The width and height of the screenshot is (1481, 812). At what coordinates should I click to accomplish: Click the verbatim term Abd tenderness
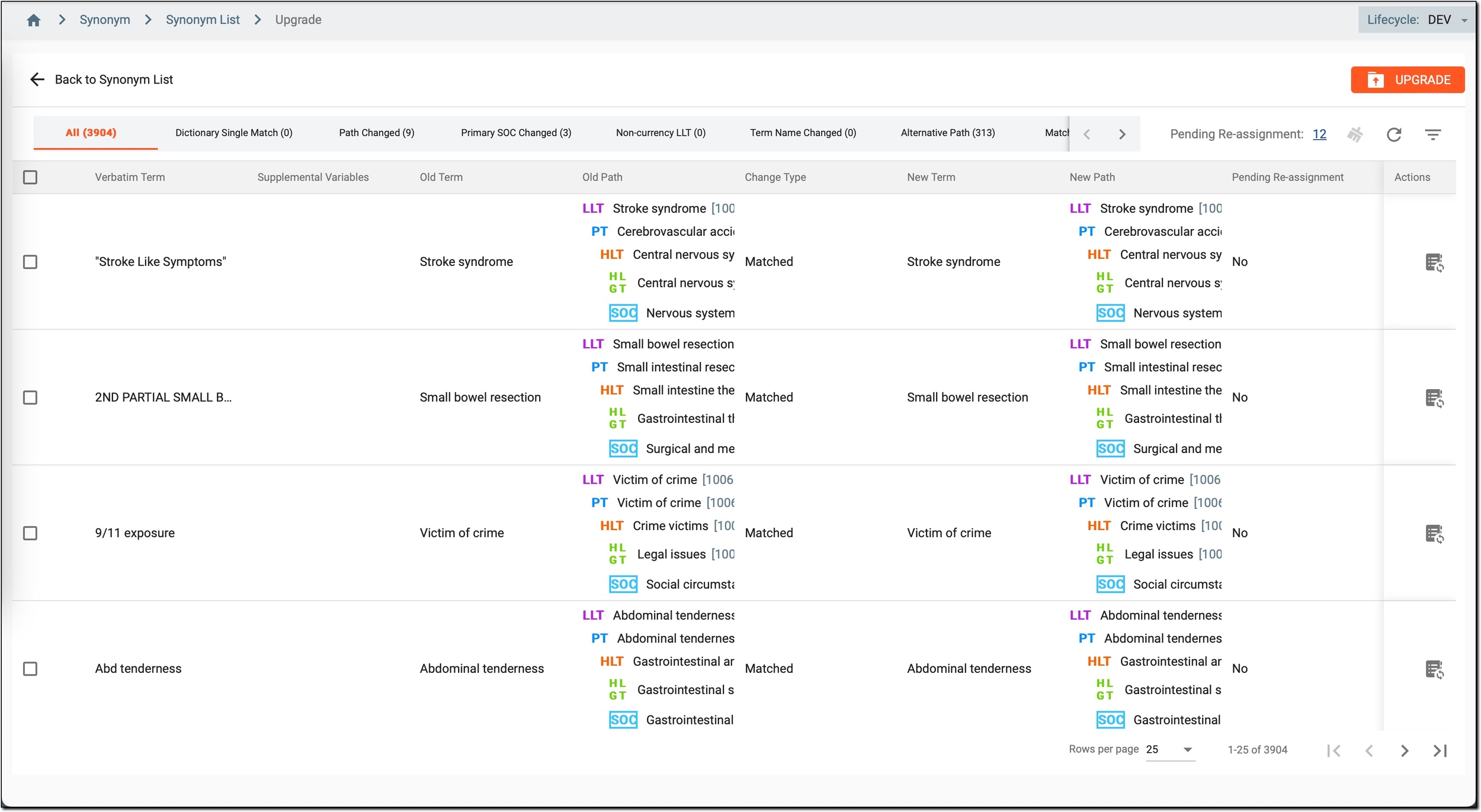click(138, 669)
